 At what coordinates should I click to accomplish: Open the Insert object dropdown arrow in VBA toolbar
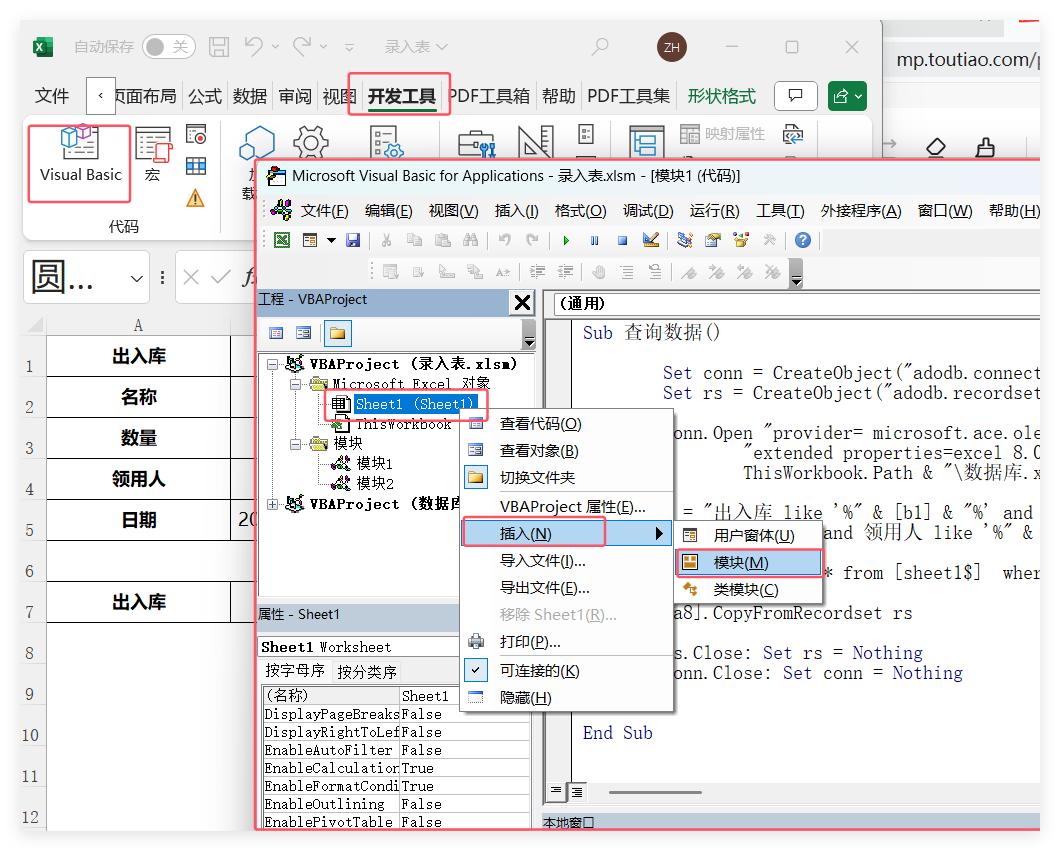pyautogui.click(x=331, y=240)
